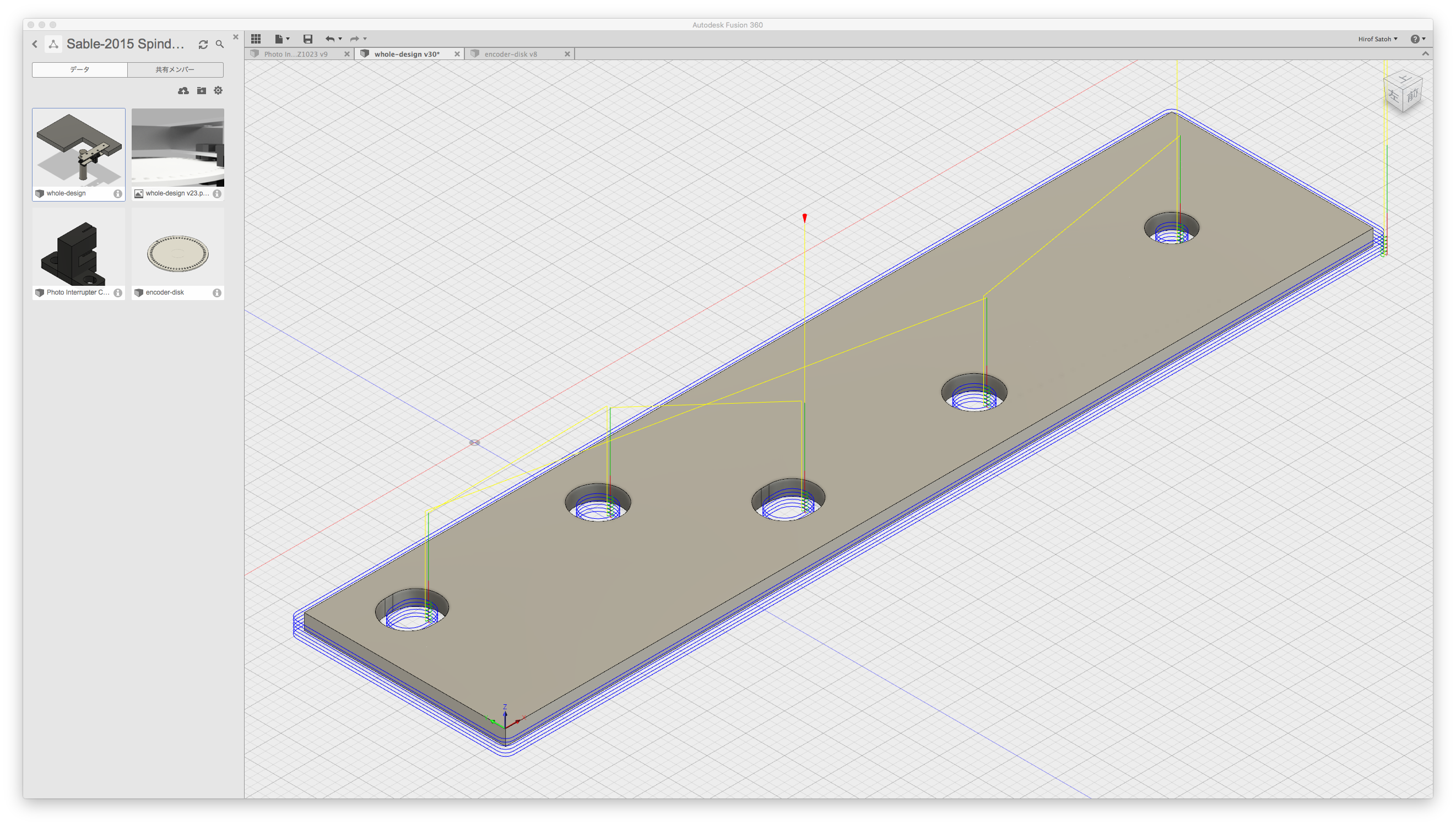The width and height of the screenshot is (1456, 826).
Task: Toggle the data panel grid icon
Action: pyautogui.click(x=256, y=39)
